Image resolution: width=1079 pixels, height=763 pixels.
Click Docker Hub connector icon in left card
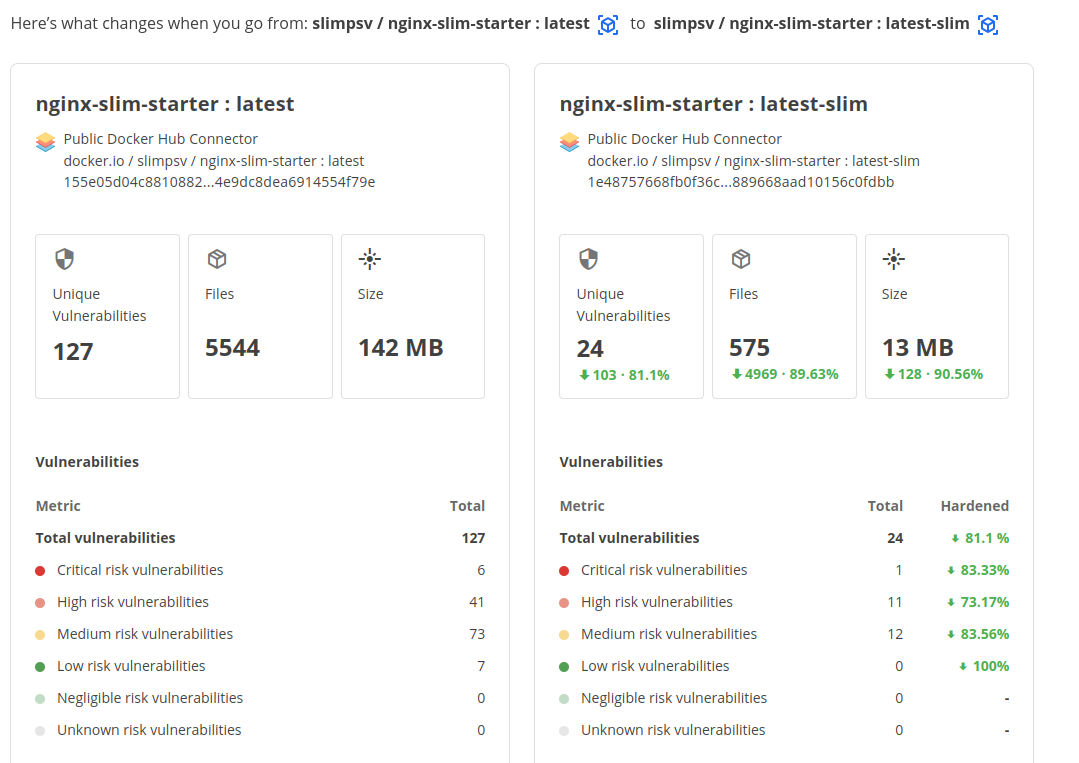pos(45,142)
